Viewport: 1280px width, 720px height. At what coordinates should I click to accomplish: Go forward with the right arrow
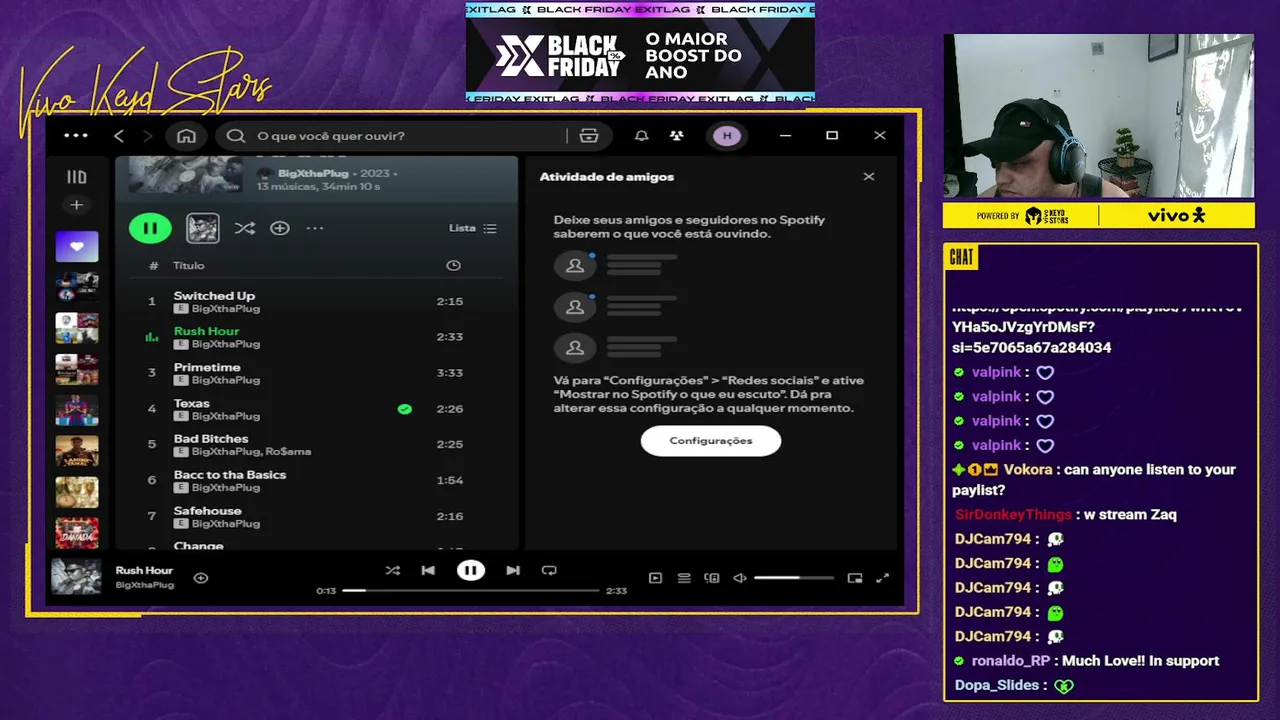[147, 136]
